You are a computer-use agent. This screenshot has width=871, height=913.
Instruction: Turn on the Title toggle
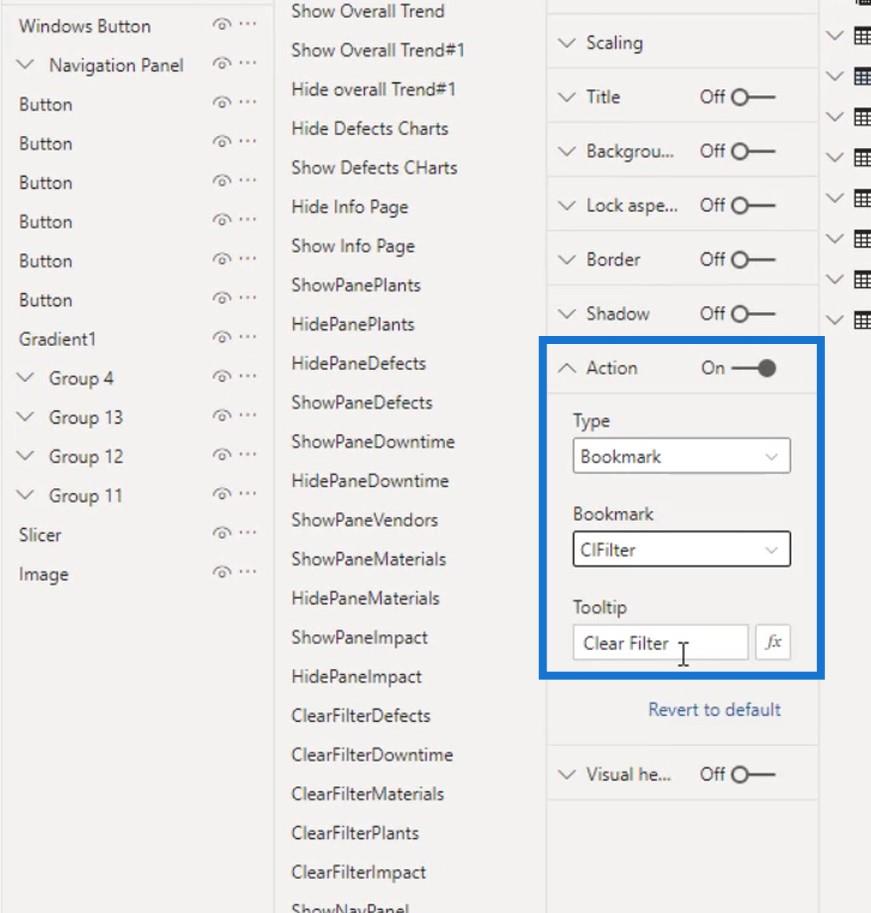(753, 97)
